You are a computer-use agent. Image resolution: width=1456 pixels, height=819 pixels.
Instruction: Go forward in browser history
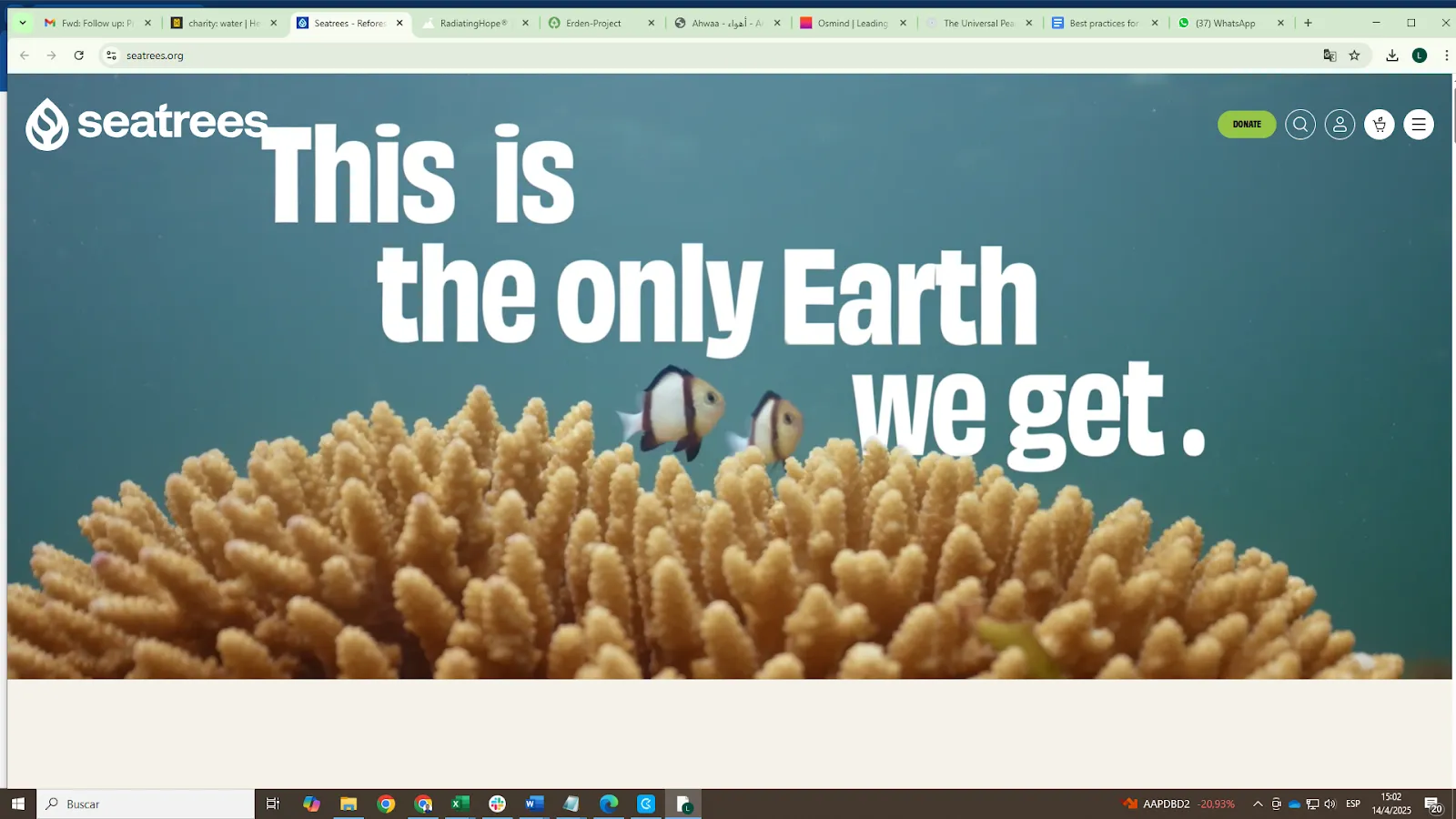(52, 56)
